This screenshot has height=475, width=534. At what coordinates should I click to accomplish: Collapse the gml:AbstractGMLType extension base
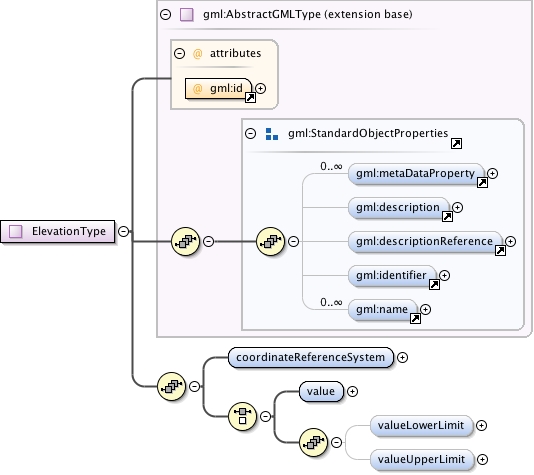[x=166, y=14]
